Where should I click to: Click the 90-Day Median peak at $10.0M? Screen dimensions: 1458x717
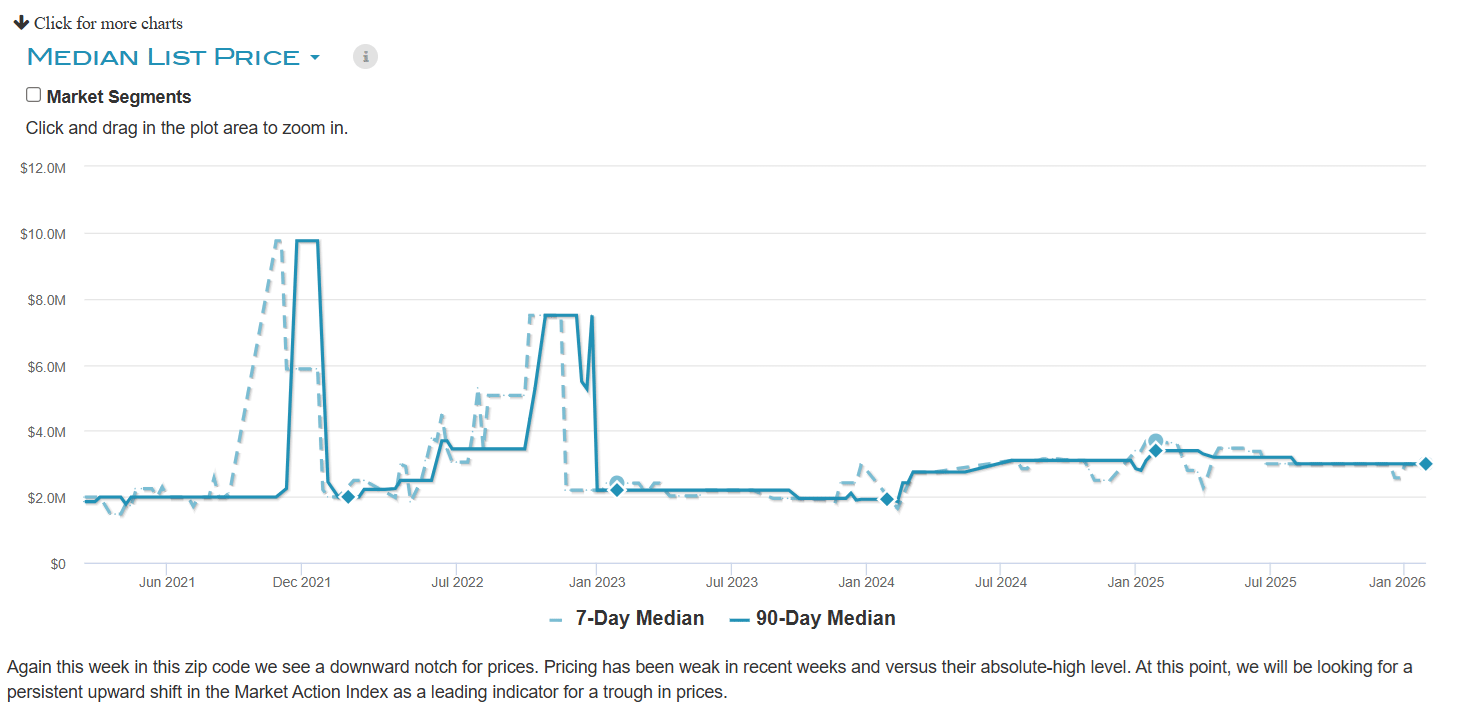pyautogui.click(x=308, y=241)
